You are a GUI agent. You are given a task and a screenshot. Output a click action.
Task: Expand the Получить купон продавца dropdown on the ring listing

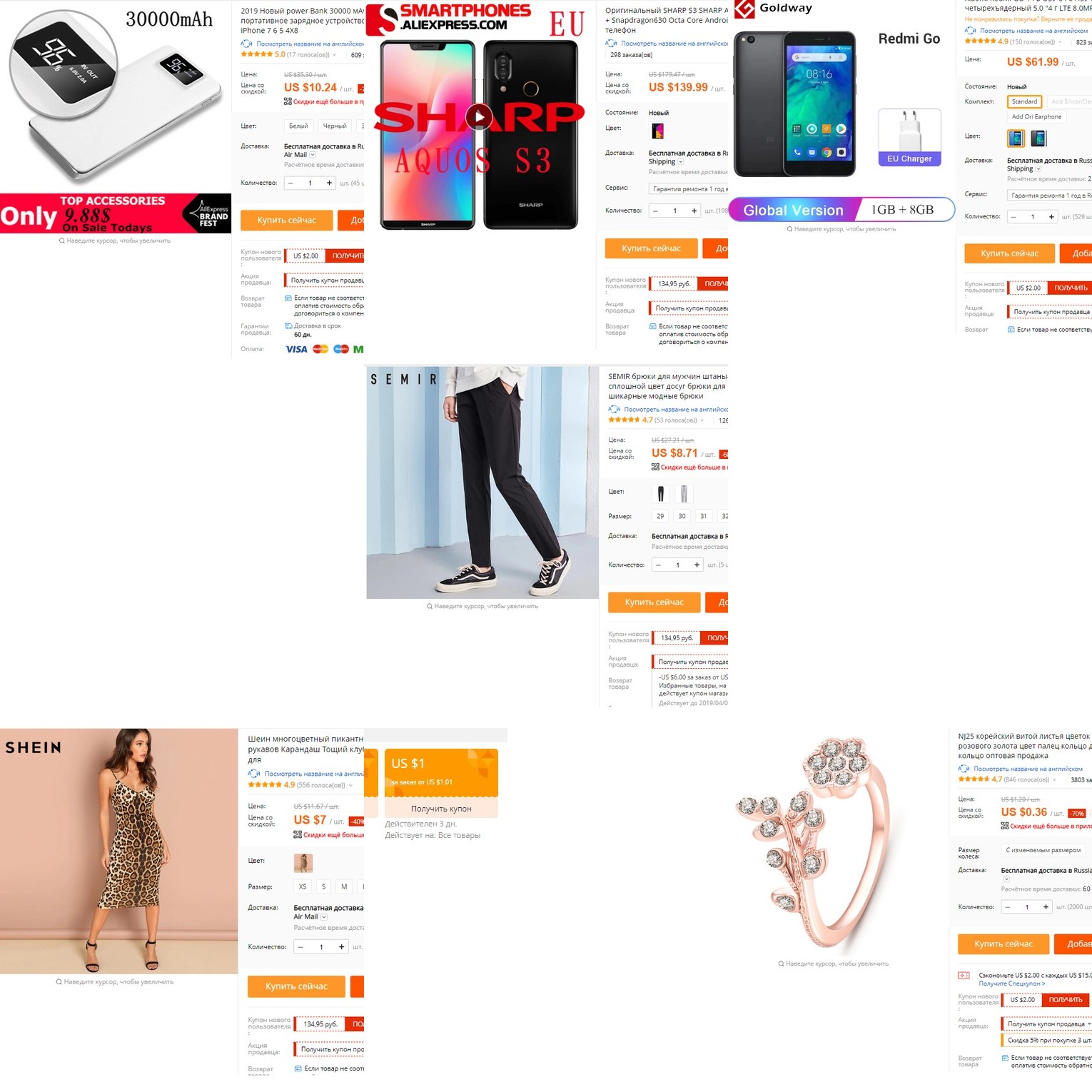point(1046,1024)
